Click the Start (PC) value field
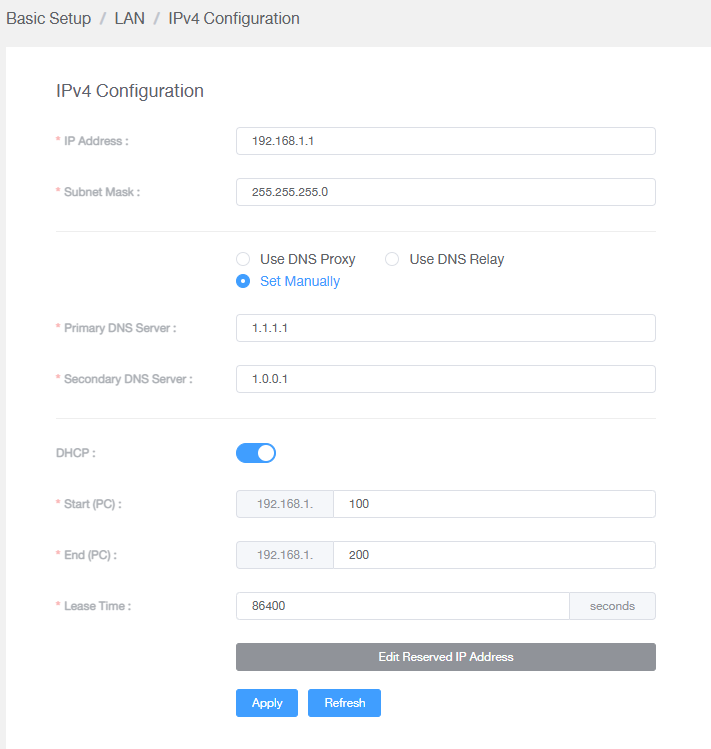Screen dimensions: 711x749 495,504
